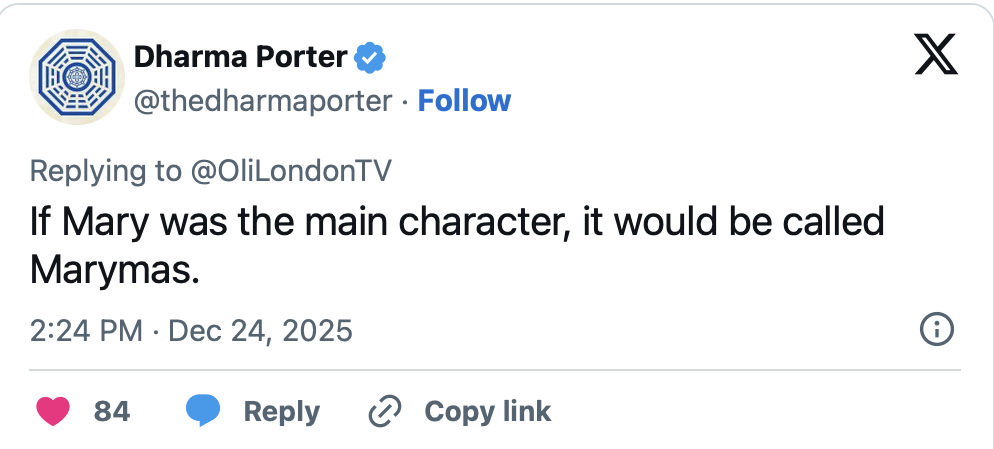The height and width of the screenshot is (449, 994).
Task: Open the Dharma Porter profile avatar
Action: (x=77, y=79)
